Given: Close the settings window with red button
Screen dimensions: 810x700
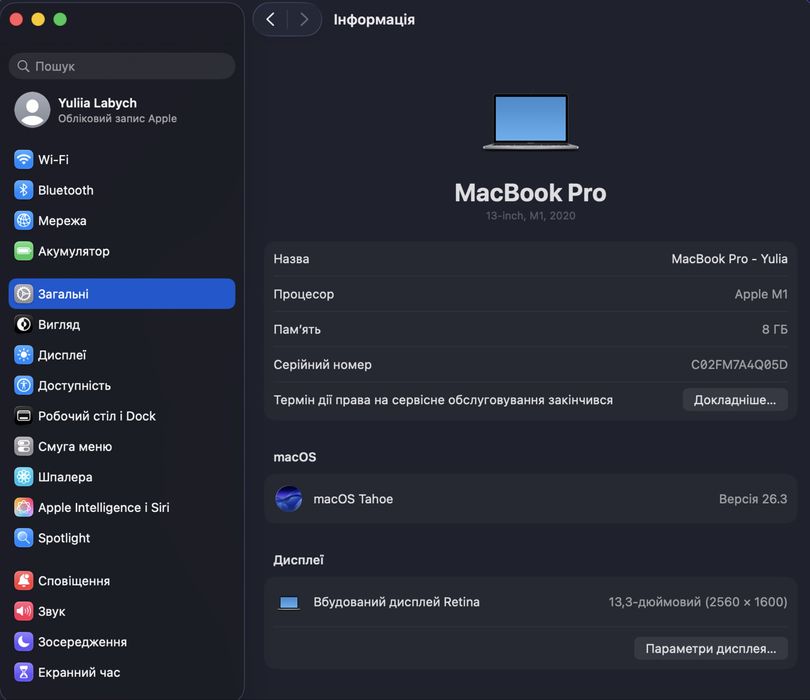Looking at the screenshot, I should 16,20.
